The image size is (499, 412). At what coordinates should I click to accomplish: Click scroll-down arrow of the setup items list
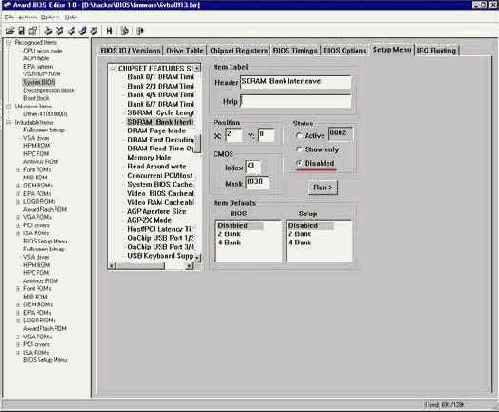pos(197,257)
